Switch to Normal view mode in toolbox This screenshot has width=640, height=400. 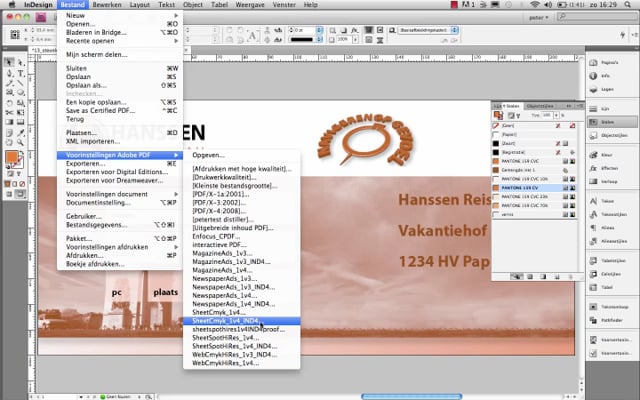(9, 194)
